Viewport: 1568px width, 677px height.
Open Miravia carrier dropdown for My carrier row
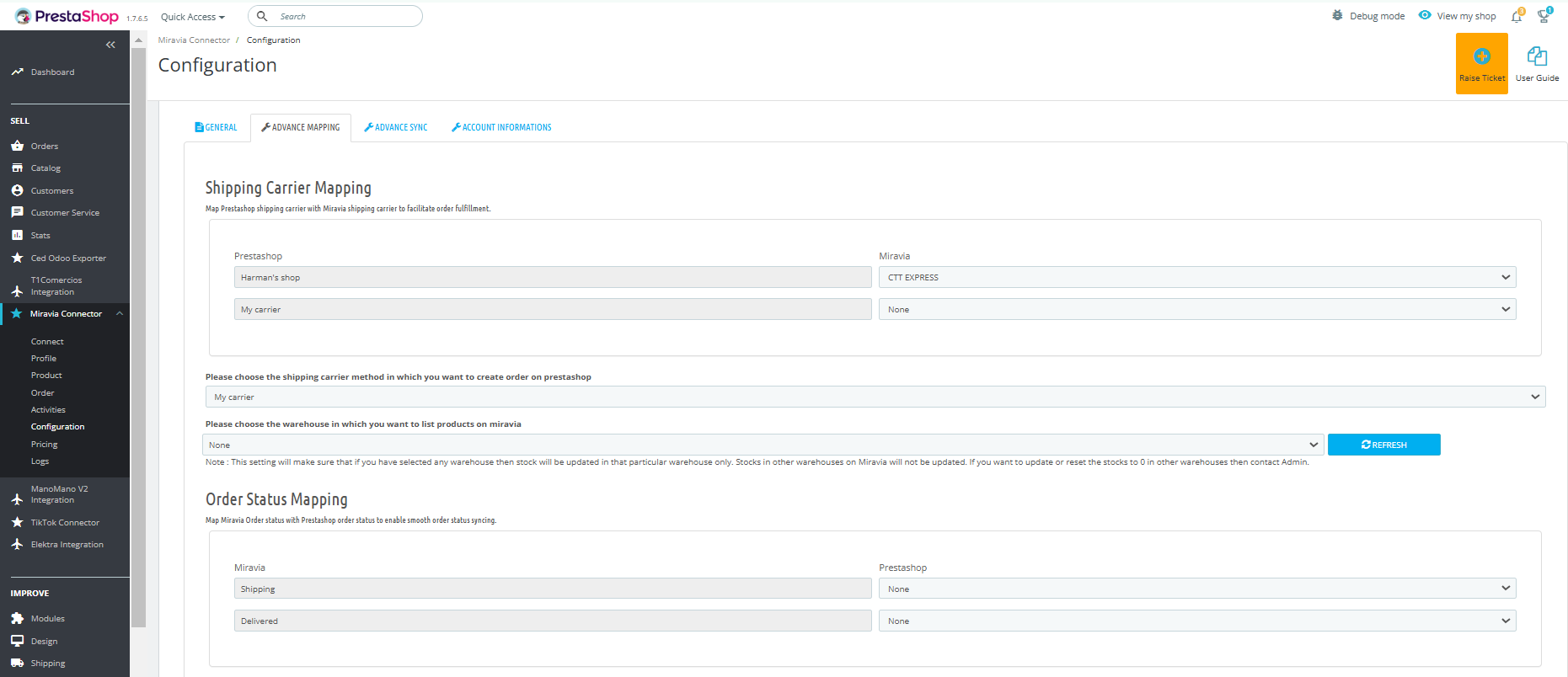1197,309
